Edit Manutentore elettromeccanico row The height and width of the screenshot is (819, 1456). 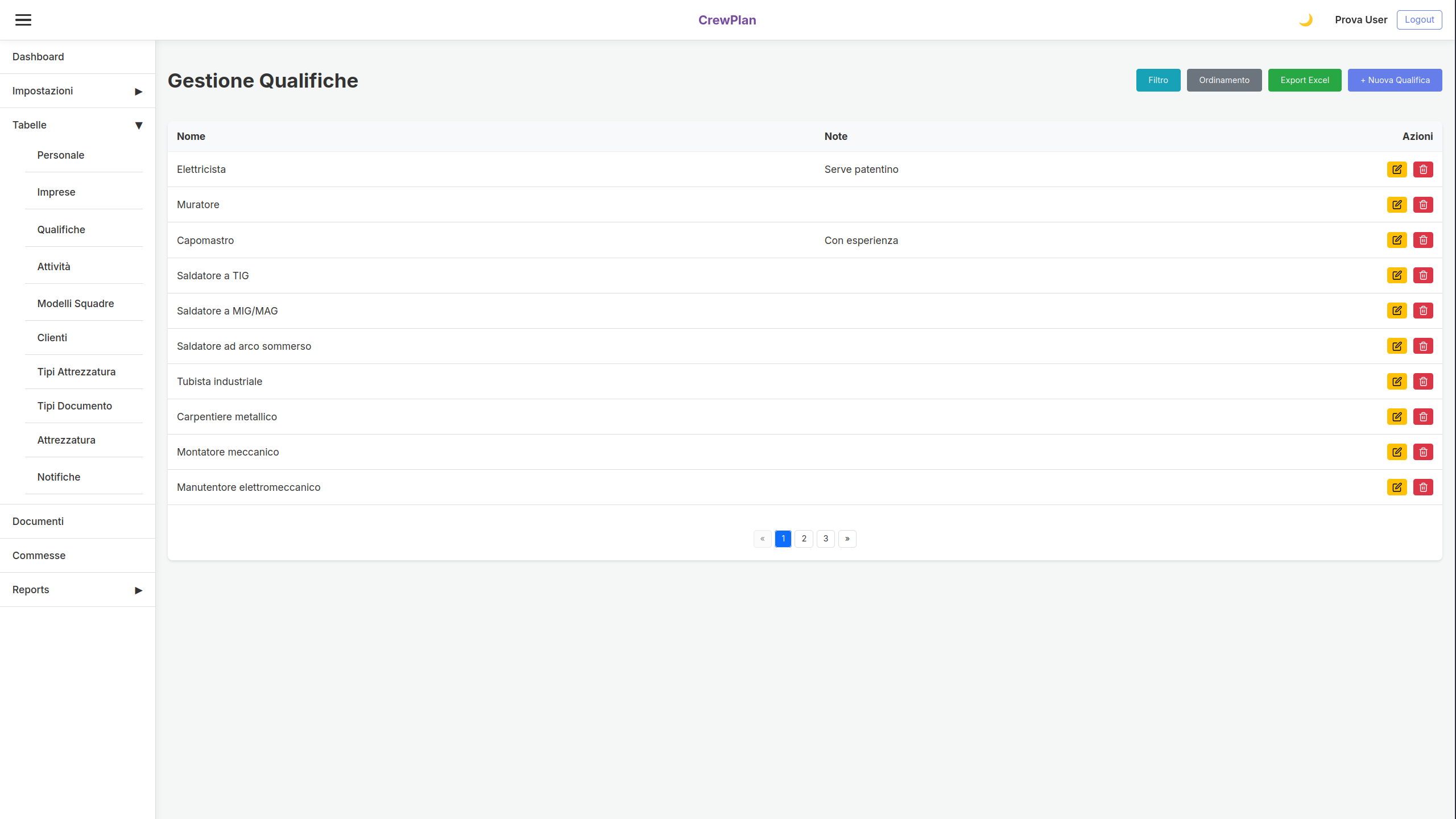(x=1396, y=487)
